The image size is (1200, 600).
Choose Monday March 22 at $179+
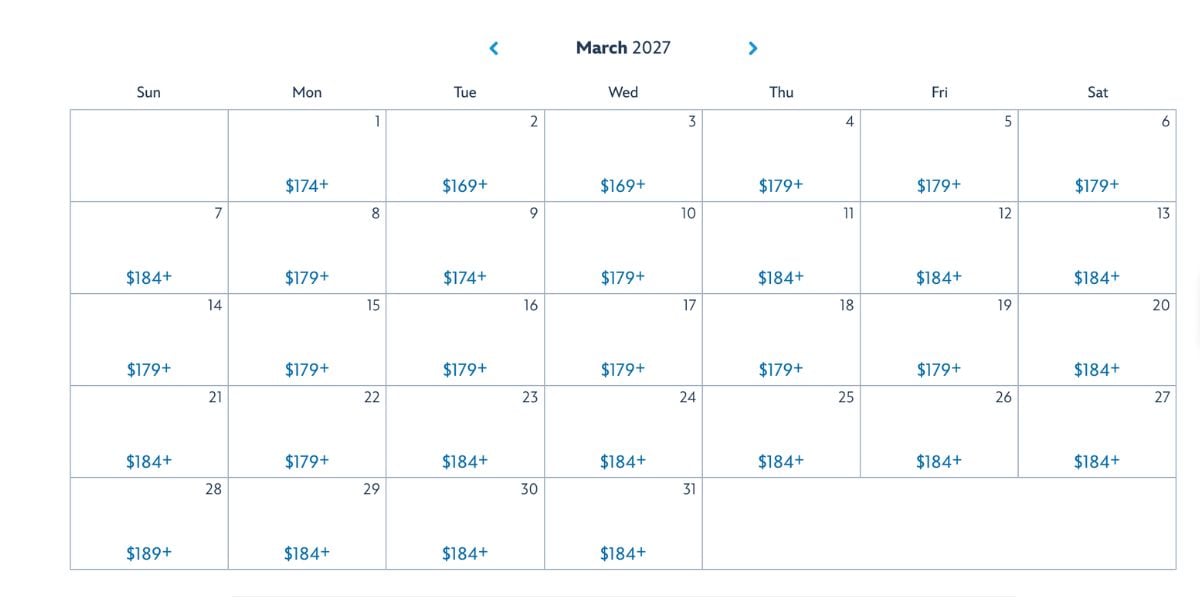(307, 432)
